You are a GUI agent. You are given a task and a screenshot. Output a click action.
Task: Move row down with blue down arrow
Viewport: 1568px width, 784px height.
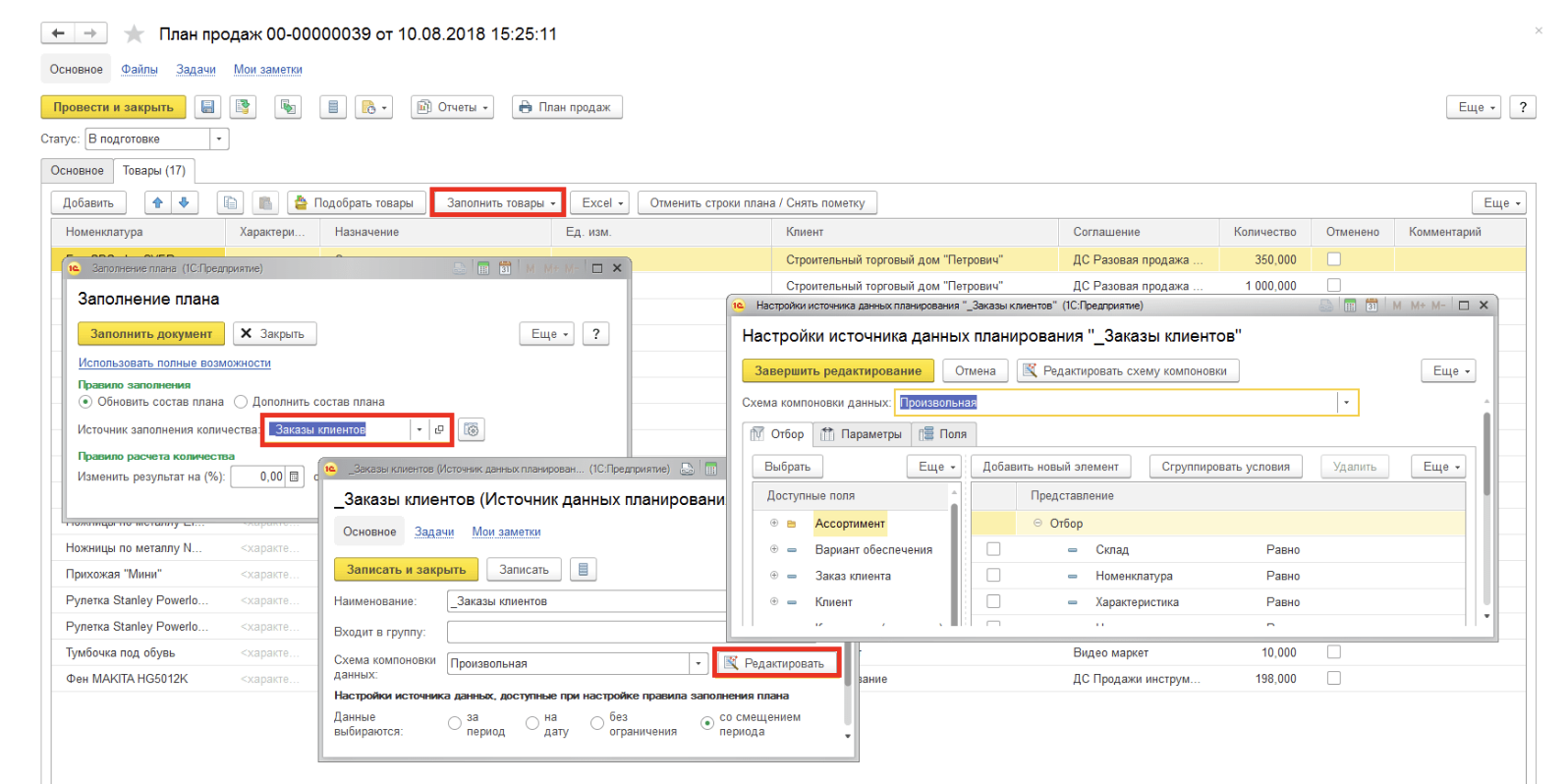(x=184, y=202)
